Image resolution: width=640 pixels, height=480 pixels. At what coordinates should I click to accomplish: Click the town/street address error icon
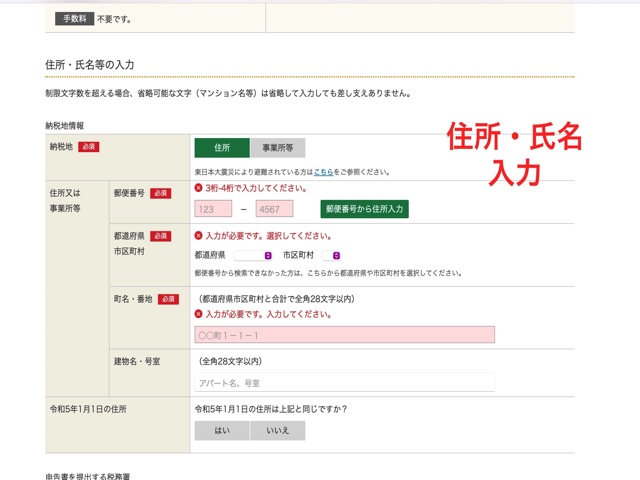[x=199, y=314]
